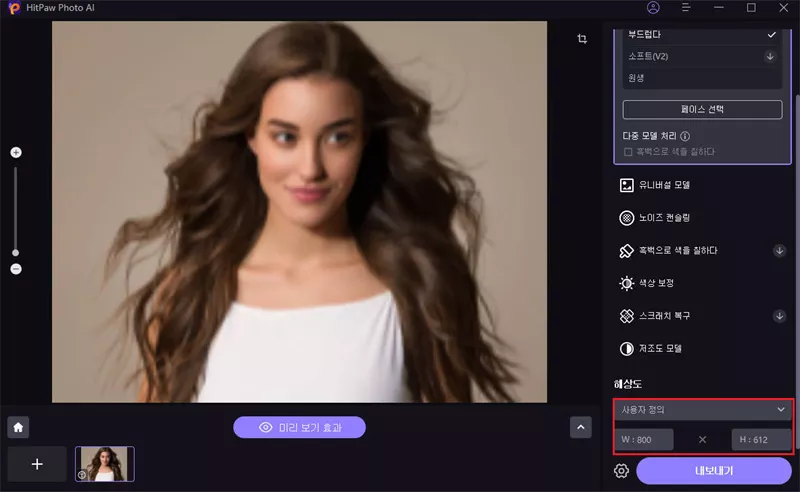Click the zoom in plus icon
800x492 pixels.
tap(15, 152)
